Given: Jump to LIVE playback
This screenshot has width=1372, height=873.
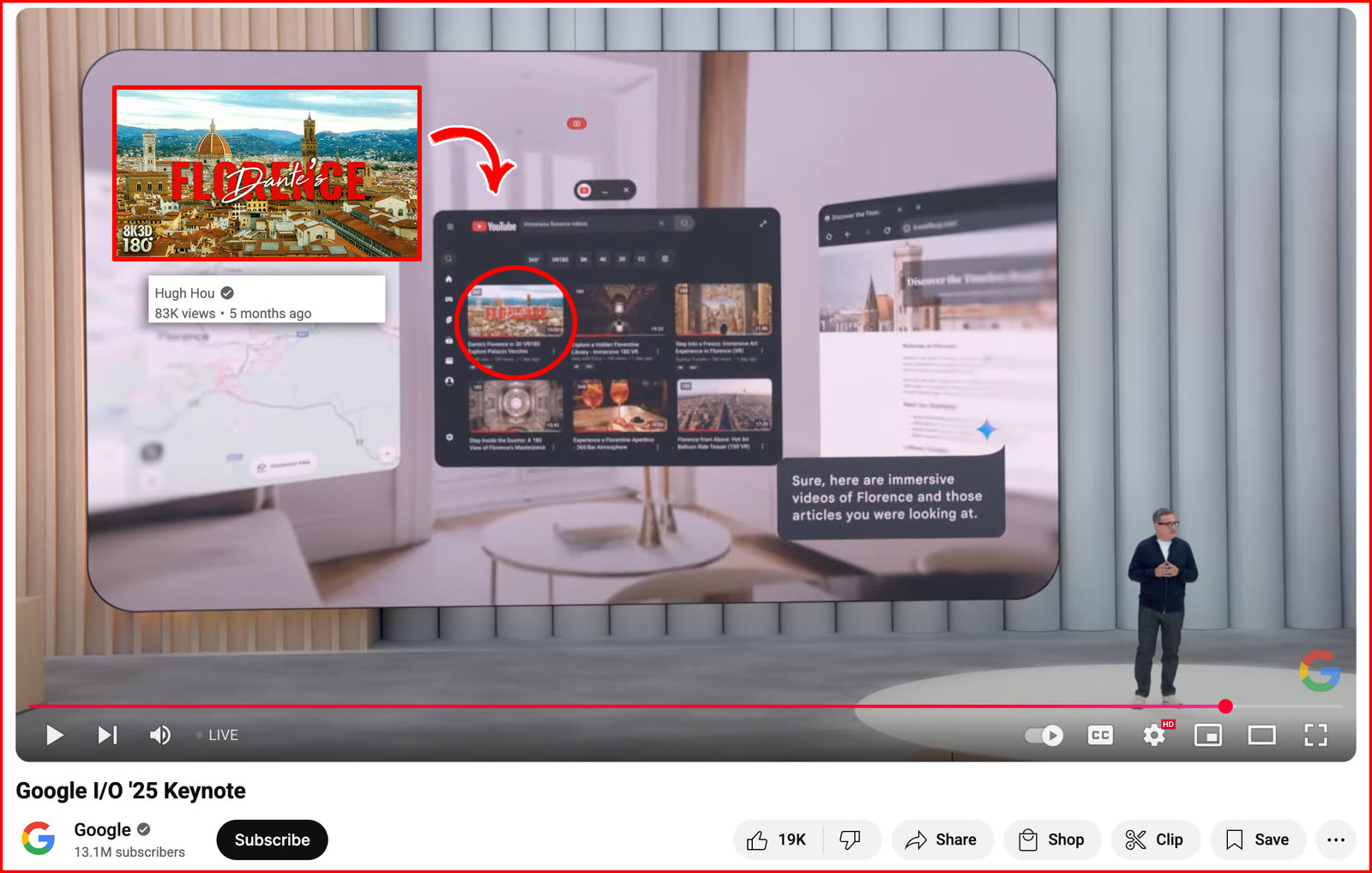Looking at the screenshot, I should [x=217, y=735].
